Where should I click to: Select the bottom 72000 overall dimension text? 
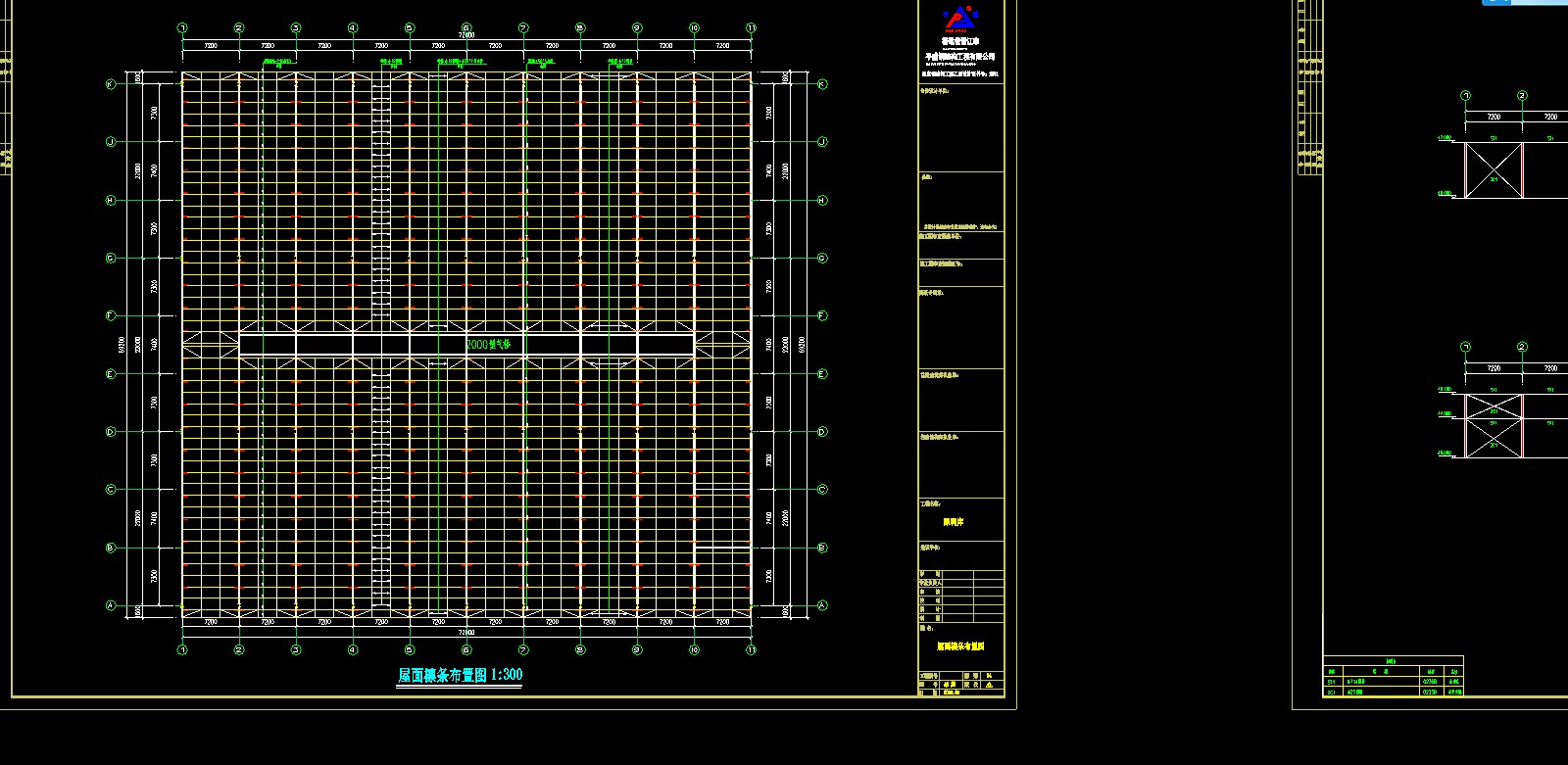pos(466,633)
